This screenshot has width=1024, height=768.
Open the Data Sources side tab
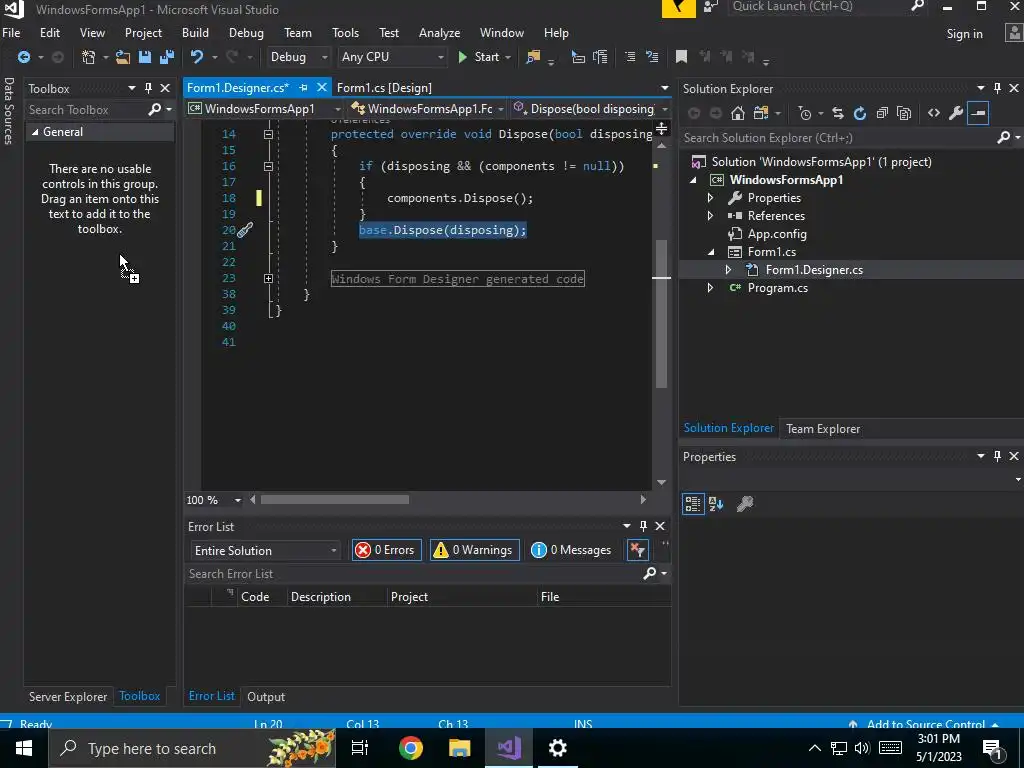pyautogui.click(x=8, y=110)
